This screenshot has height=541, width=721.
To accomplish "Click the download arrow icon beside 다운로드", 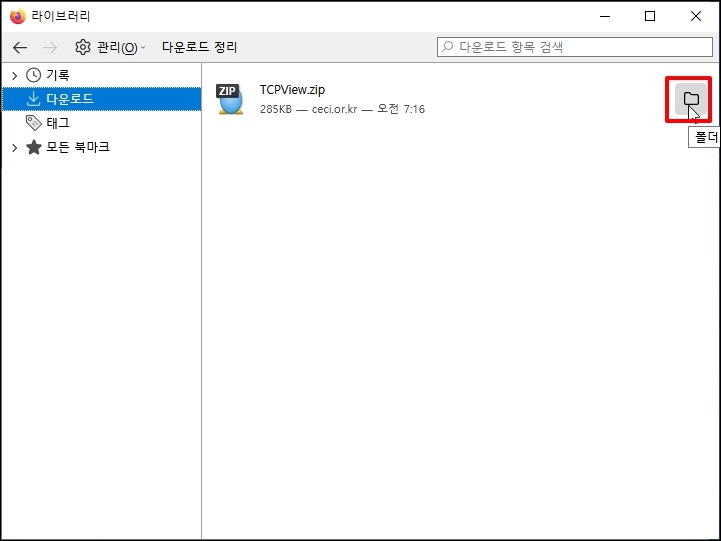I will click(x=34, y=98).
